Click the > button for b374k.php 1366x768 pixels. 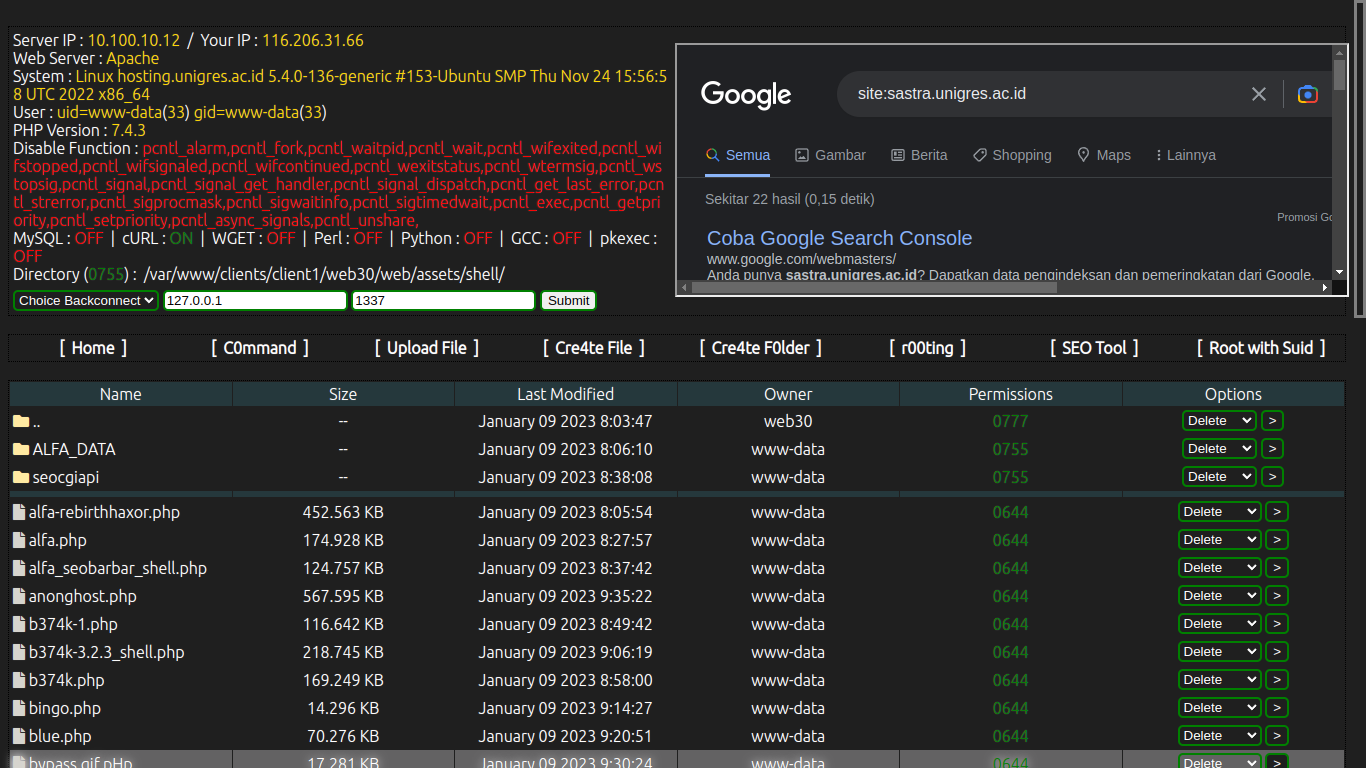tap(1277, 680)
